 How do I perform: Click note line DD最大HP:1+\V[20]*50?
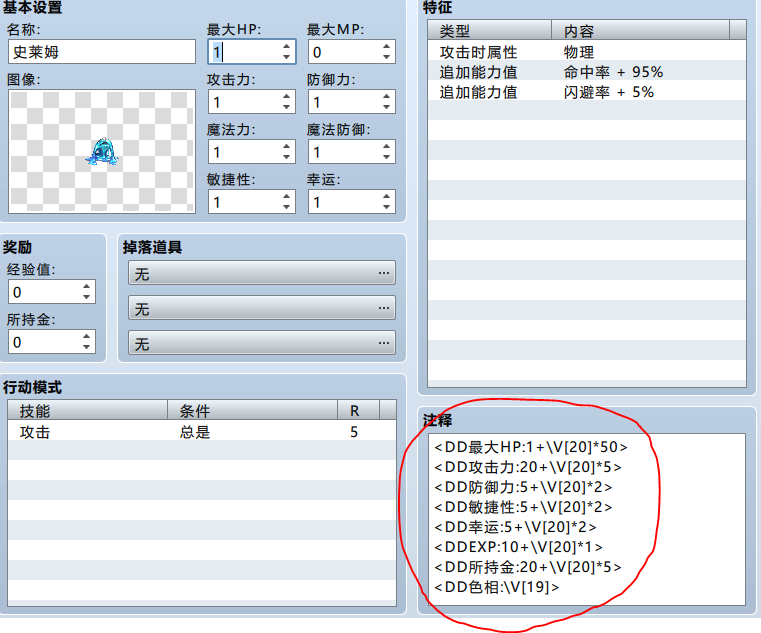531,447
